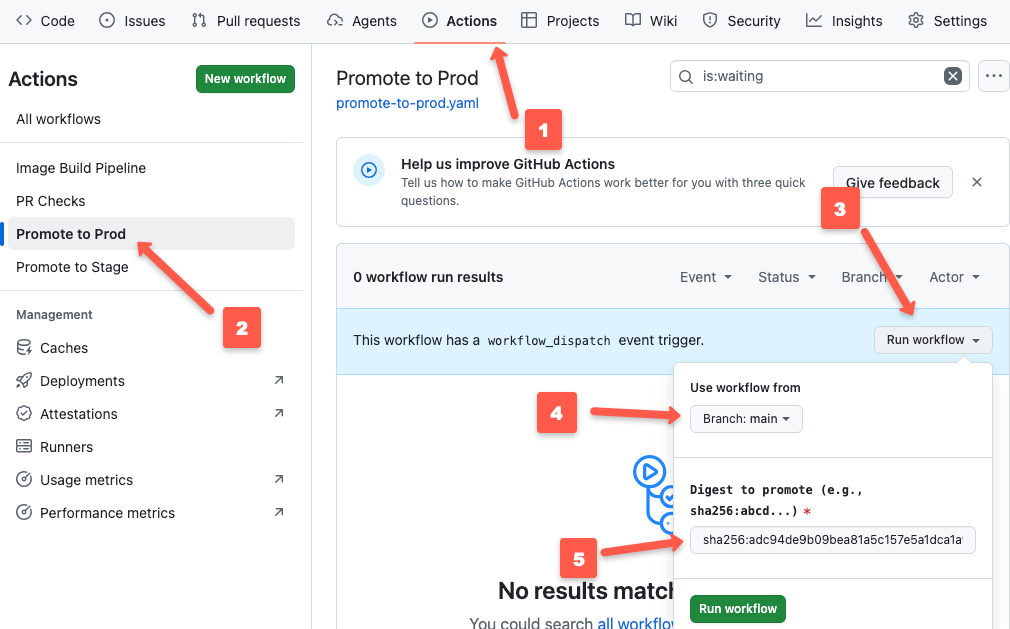Click the Attestations sidebar icon
The image size is (1010, 629).
[22, 413]
